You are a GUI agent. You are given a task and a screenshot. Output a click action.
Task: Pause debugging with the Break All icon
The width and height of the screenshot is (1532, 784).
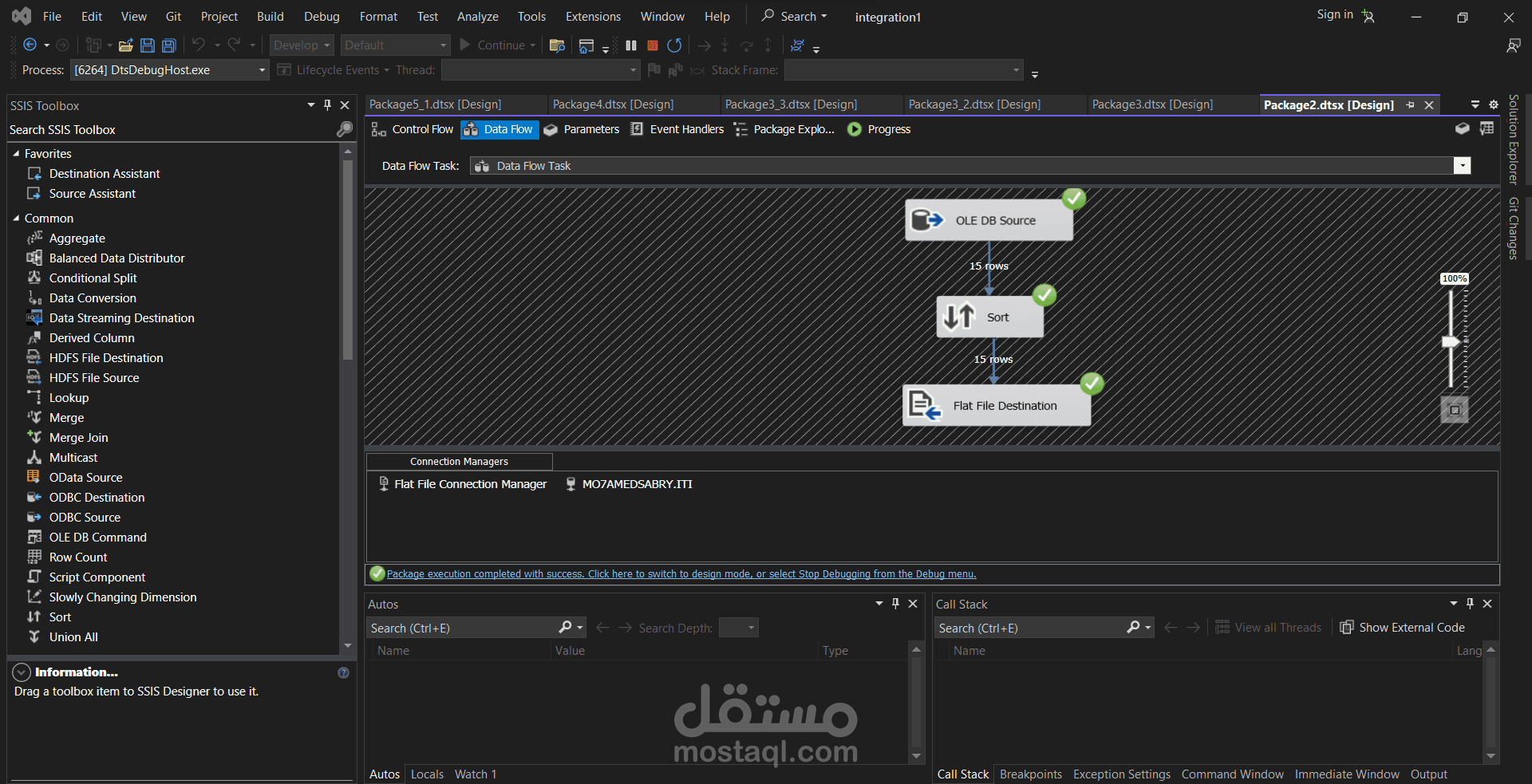pyautogui.click(x=631, y=45)
